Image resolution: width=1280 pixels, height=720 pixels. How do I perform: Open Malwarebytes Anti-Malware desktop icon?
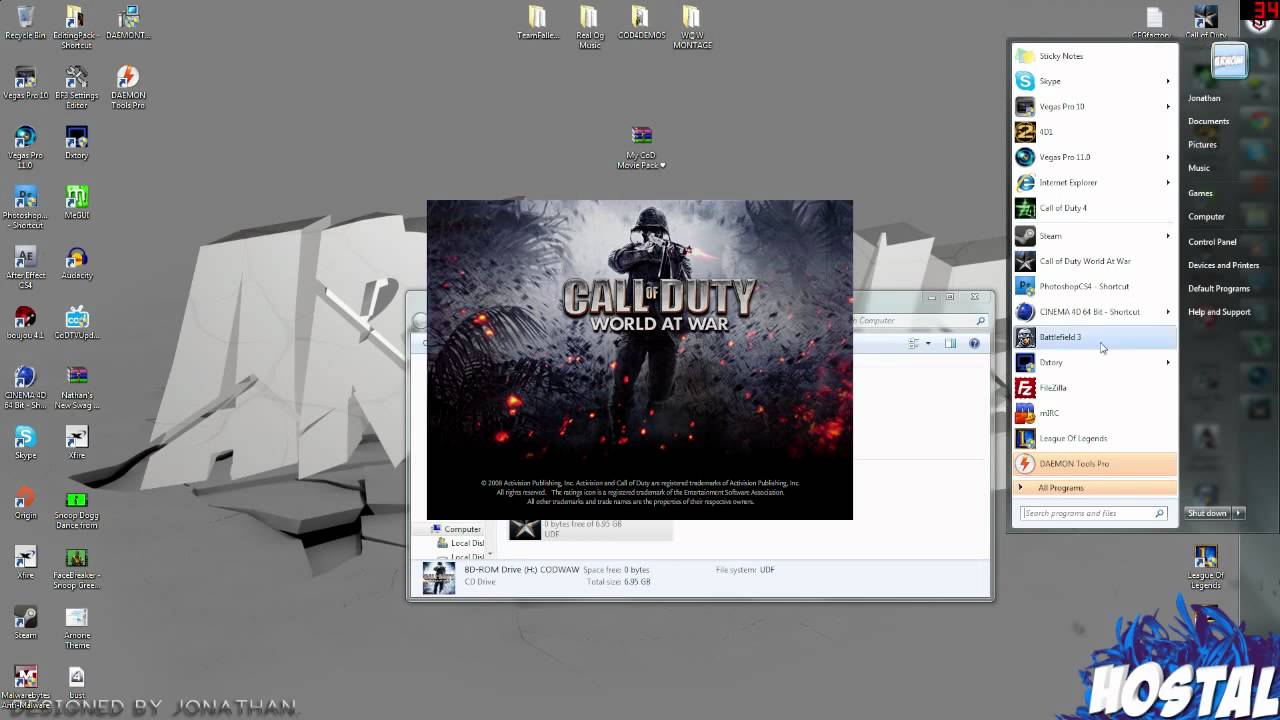pyautogui.click(x=25, y=687)
